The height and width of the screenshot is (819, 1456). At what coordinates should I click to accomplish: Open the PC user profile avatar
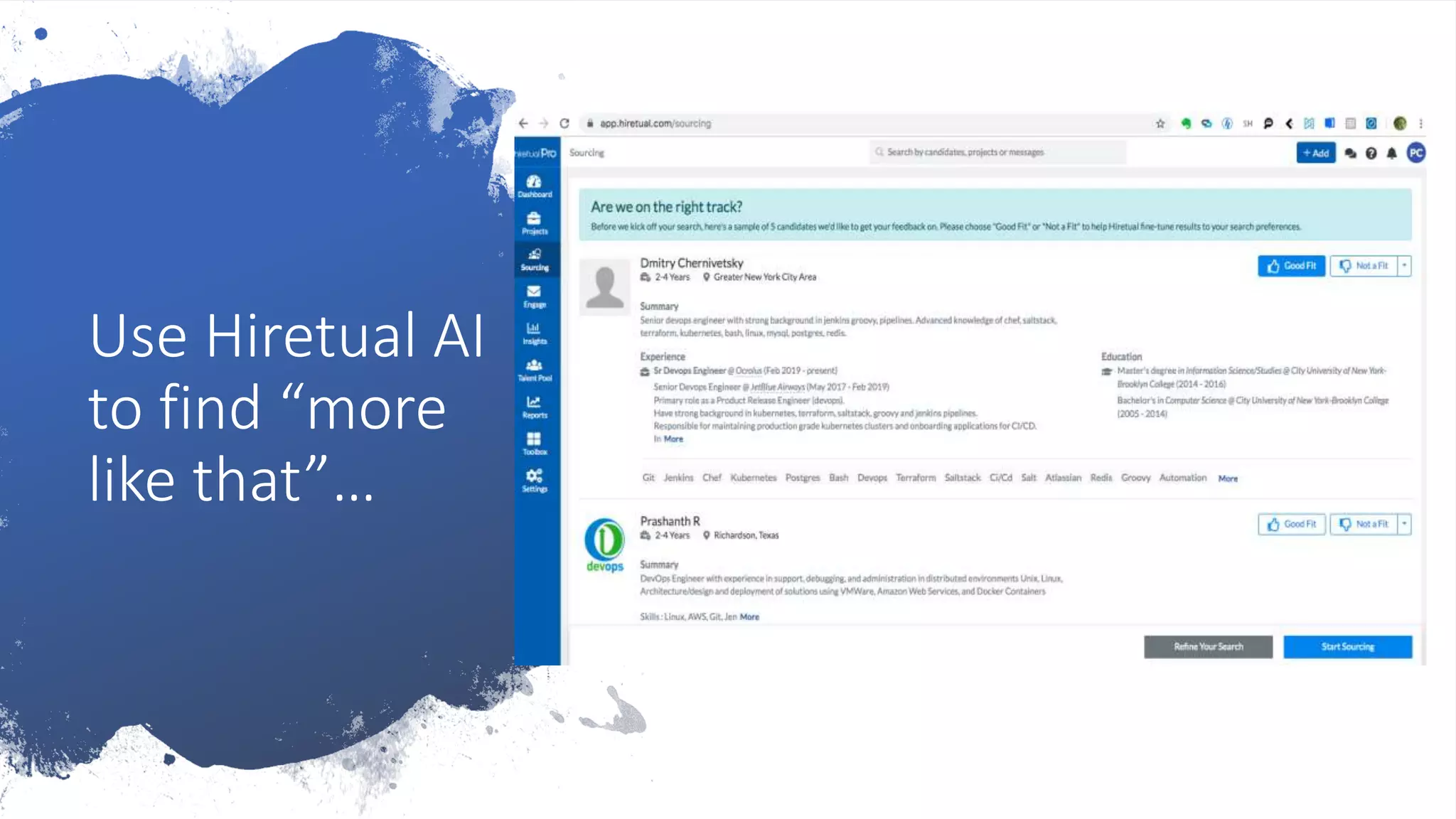point(1415,153)
